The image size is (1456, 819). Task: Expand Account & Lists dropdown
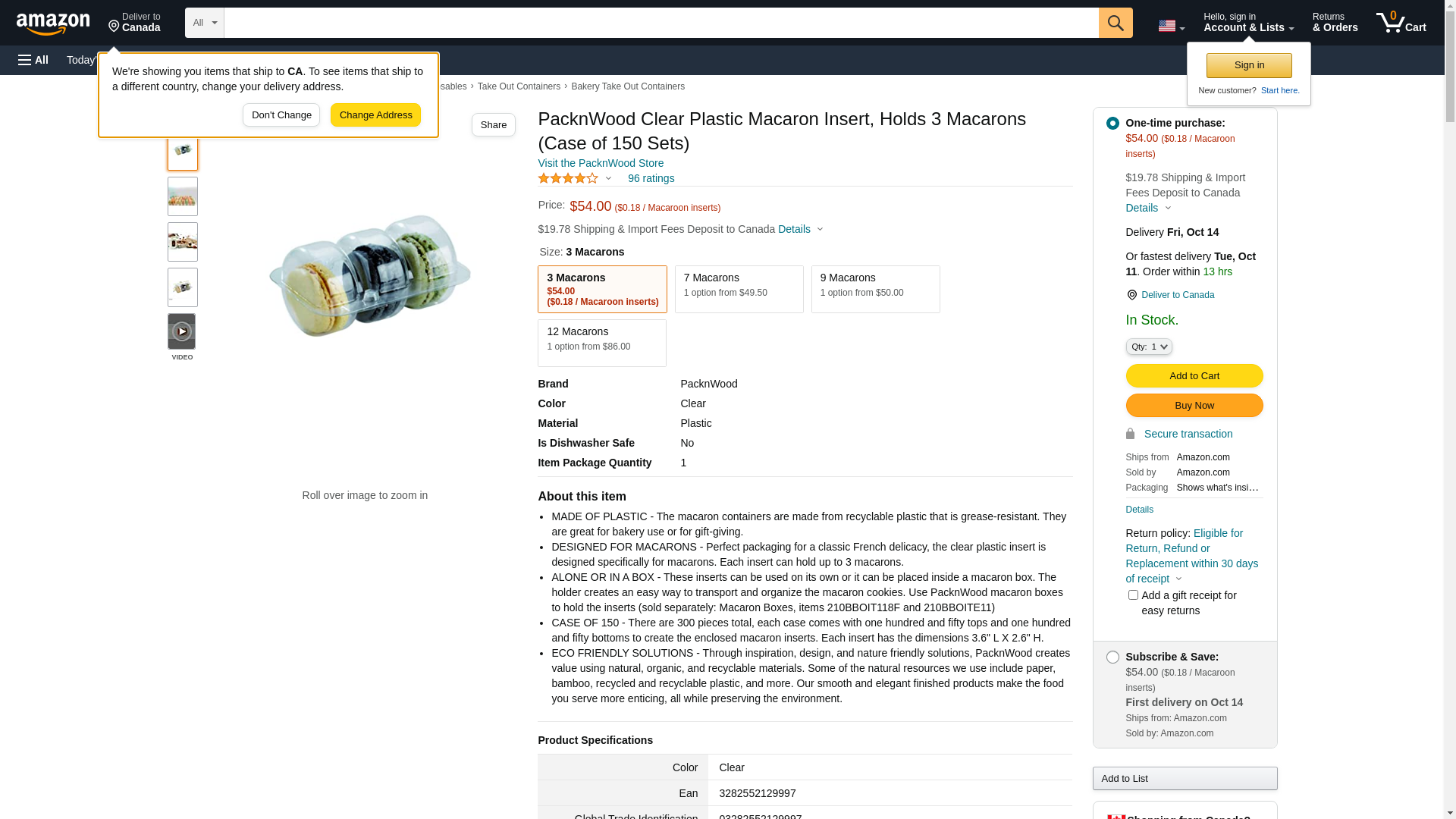click(1248, 23)
